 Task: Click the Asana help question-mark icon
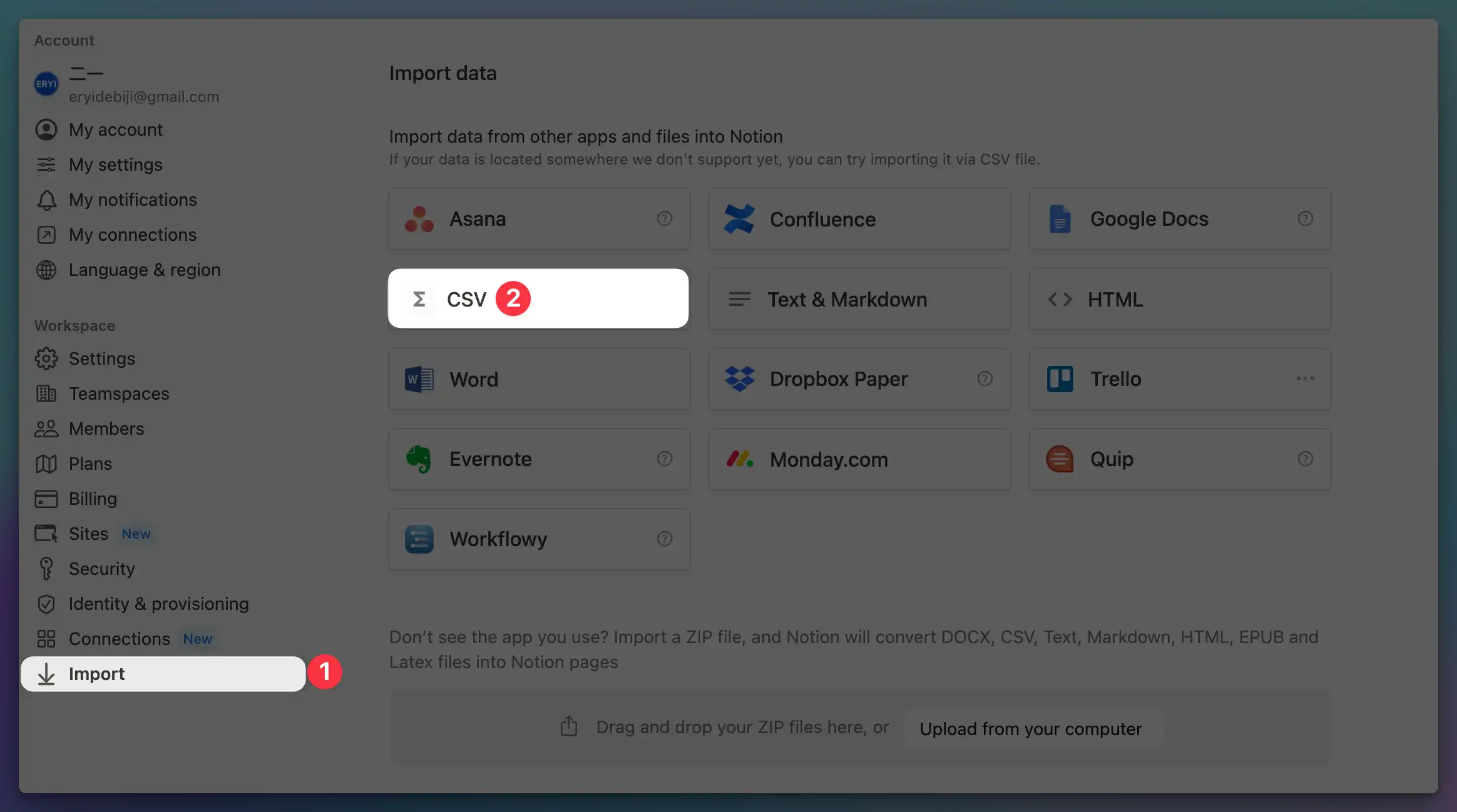point(664,218)
